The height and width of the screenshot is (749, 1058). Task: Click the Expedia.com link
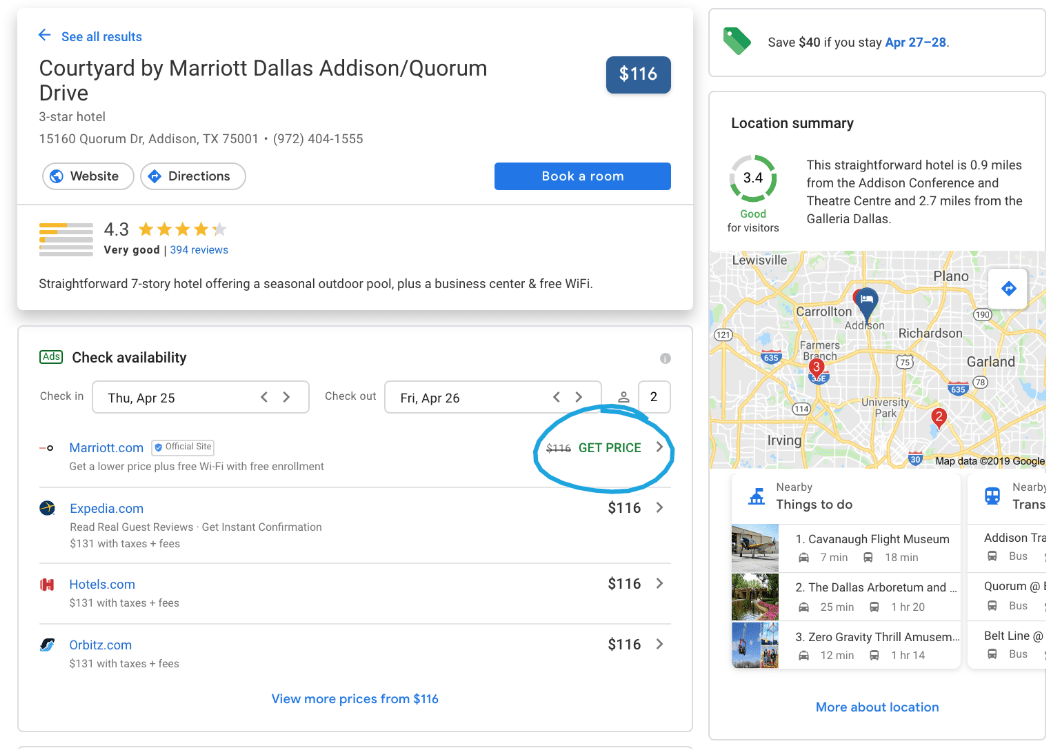click(x=107, y=508)
